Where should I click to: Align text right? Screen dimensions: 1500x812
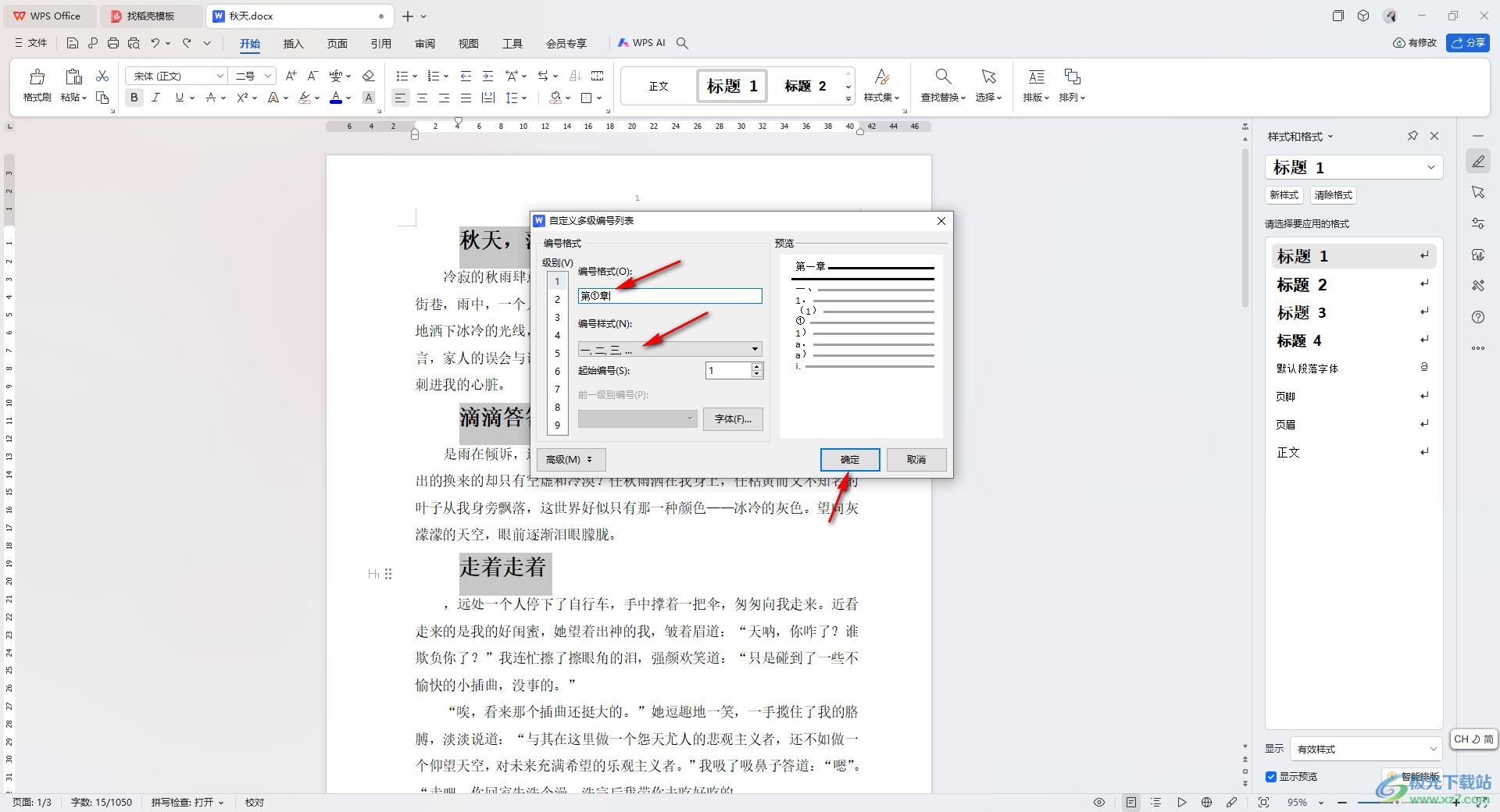click(x=444, y=98)
